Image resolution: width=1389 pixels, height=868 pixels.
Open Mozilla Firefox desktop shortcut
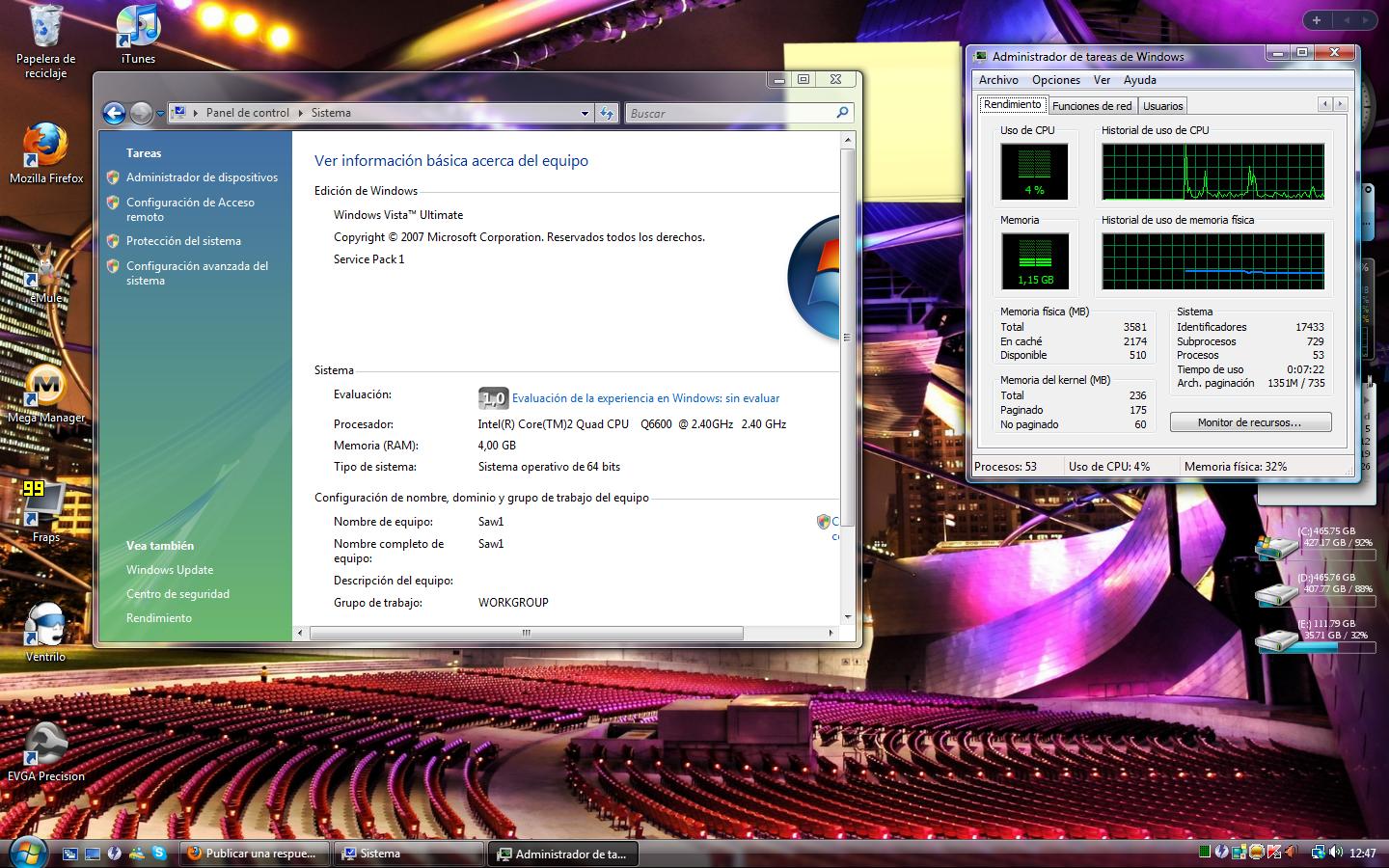click(x=46, y=152)
